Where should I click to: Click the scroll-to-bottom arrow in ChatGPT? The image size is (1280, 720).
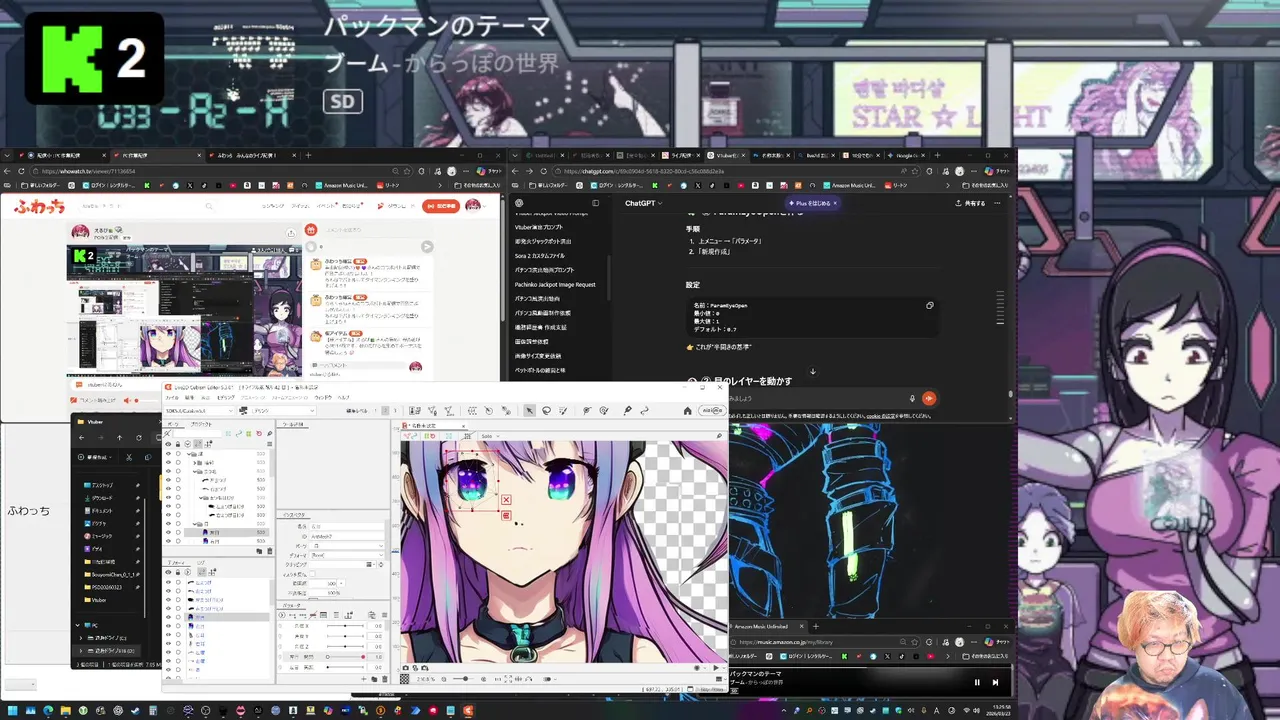tap(812, 372)
